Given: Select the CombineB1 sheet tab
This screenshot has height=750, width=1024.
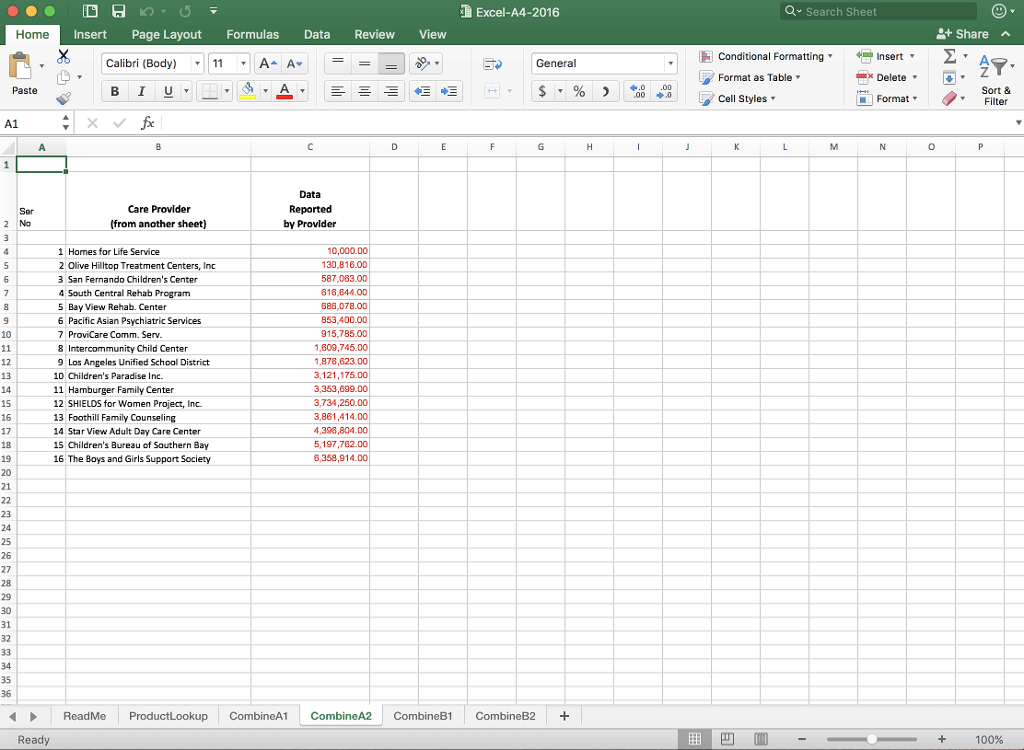Looking at the screenshot, I should pos(422,715).
